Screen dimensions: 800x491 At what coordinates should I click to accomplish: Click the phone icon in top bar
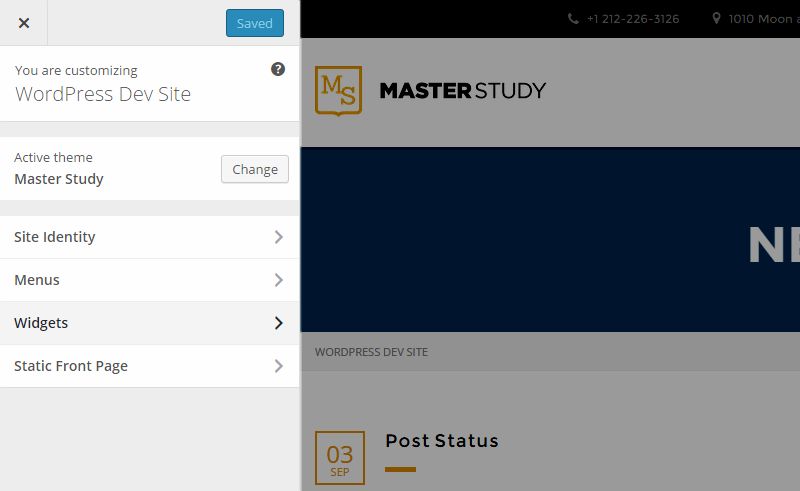click(573, 19)
